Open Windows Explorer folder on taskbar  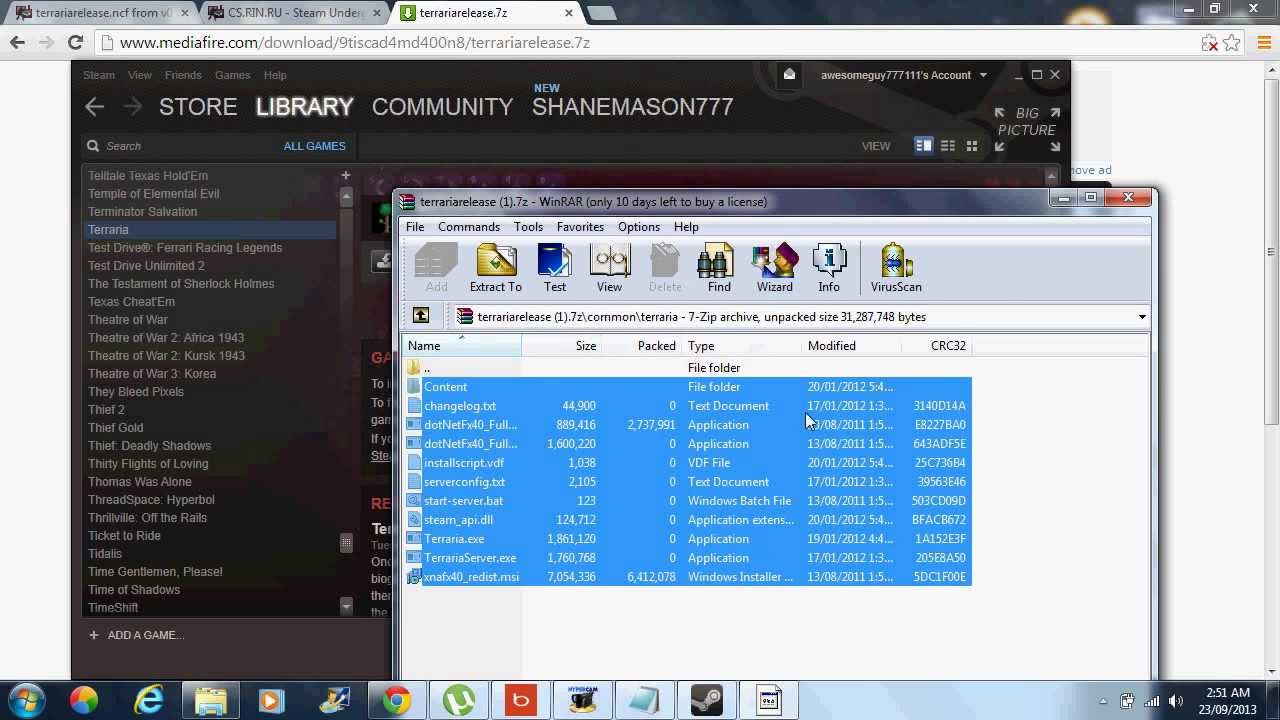(211, 700)
